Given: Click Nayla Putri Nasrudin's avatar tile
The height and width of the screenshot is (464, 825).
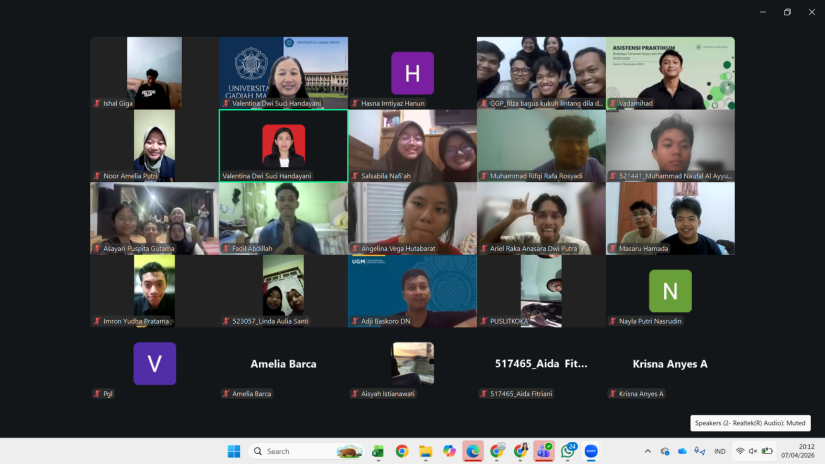Looking at the screenshot, I should click(670, 291).
